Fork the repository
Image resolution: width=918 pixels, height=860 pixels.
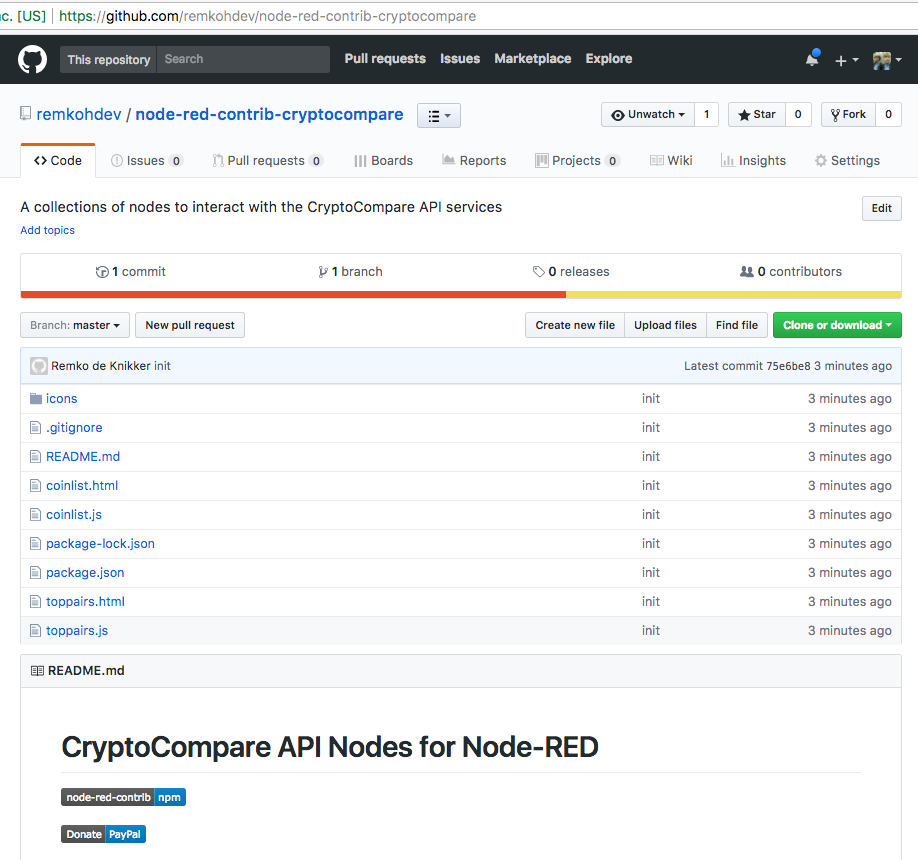[848, 114]
